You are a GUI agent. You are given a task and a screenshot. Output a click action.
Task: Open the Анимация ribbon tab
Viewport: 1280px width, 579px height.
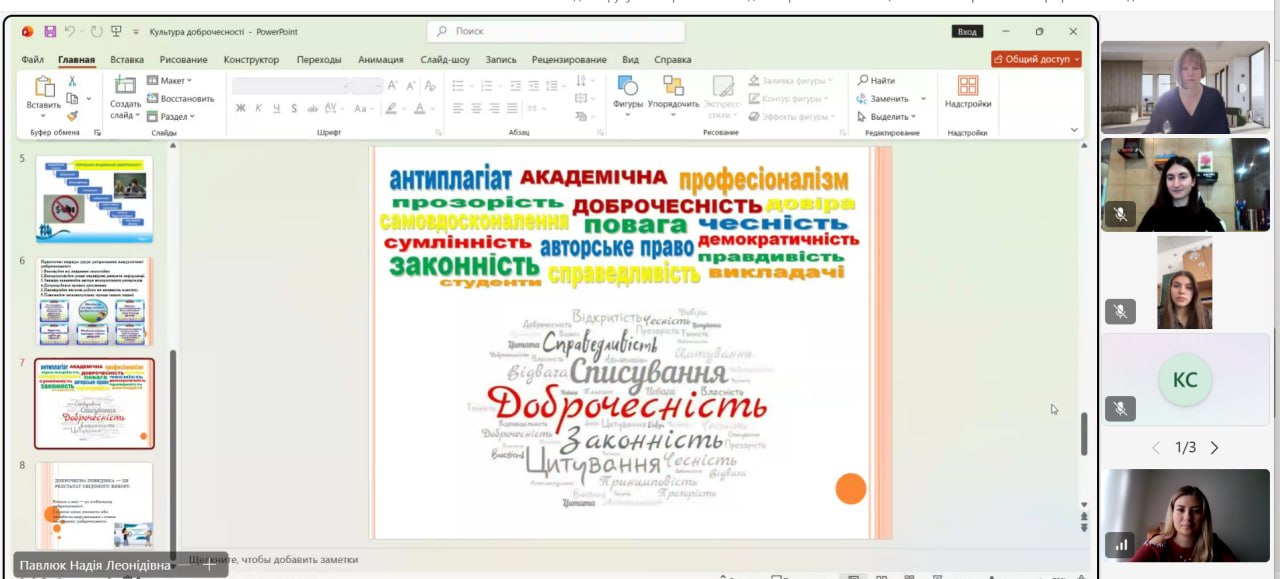380,60
